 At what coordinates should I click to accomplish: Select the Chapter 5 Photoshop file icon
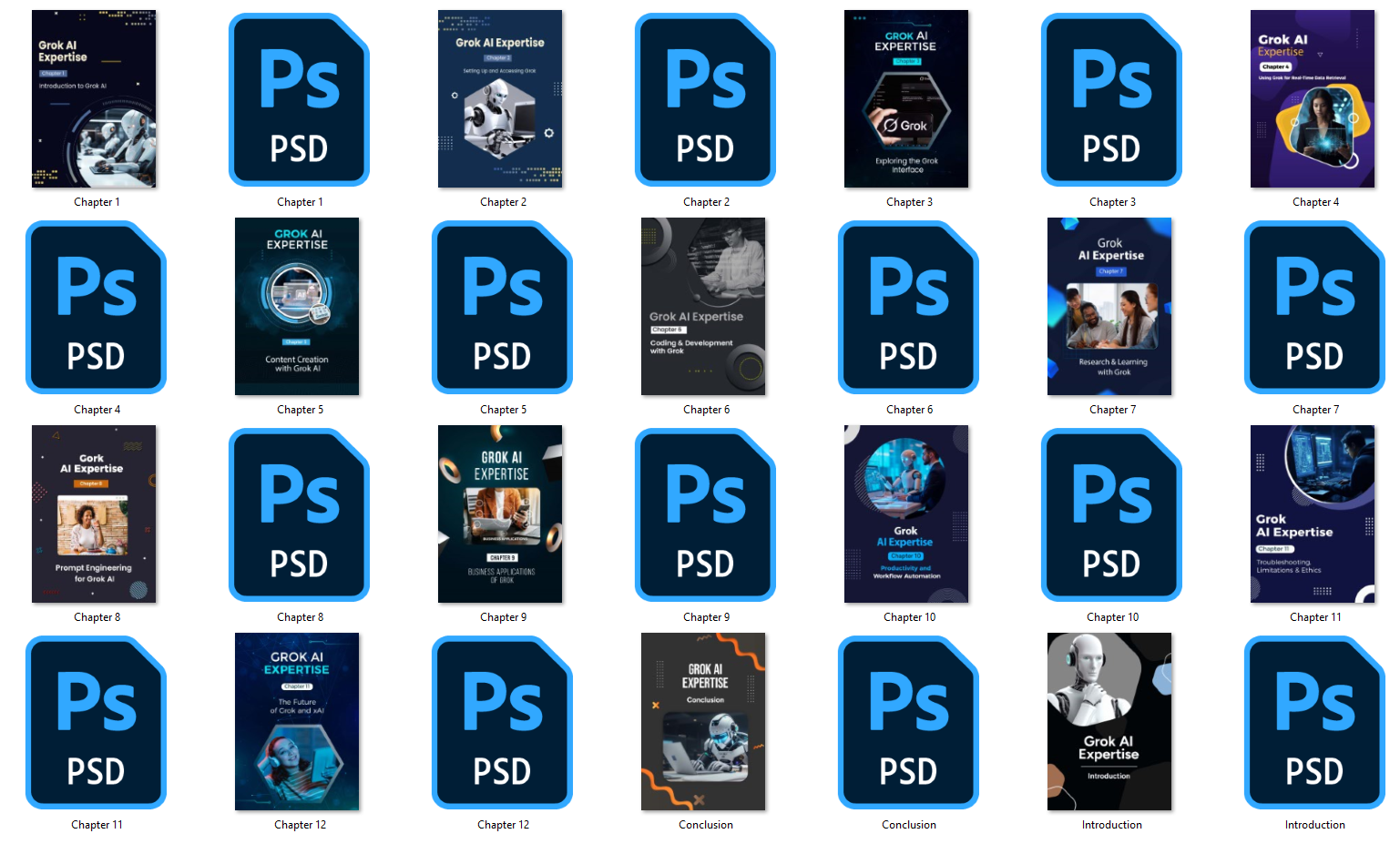(x=502, y=307)
